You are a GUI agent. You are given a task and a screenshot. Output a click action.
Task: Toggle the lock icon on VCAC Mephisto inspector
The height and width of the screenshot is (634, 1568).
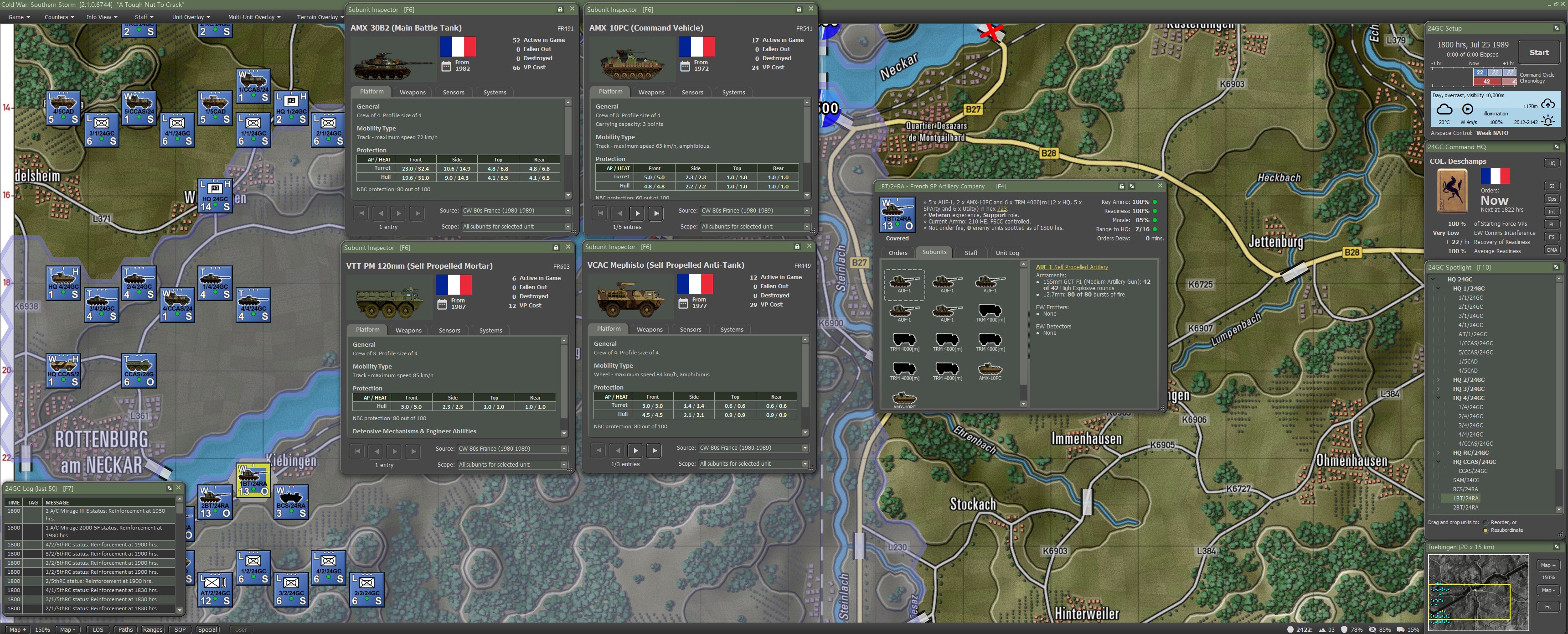(797, 247)
